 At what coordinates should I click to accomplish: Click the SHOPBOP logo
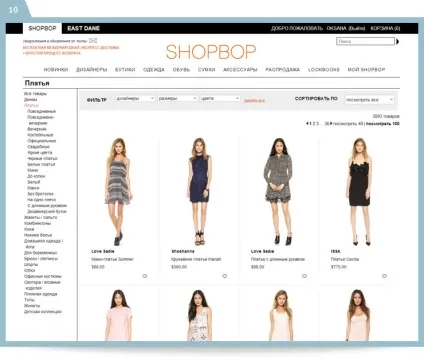[211, 52]
